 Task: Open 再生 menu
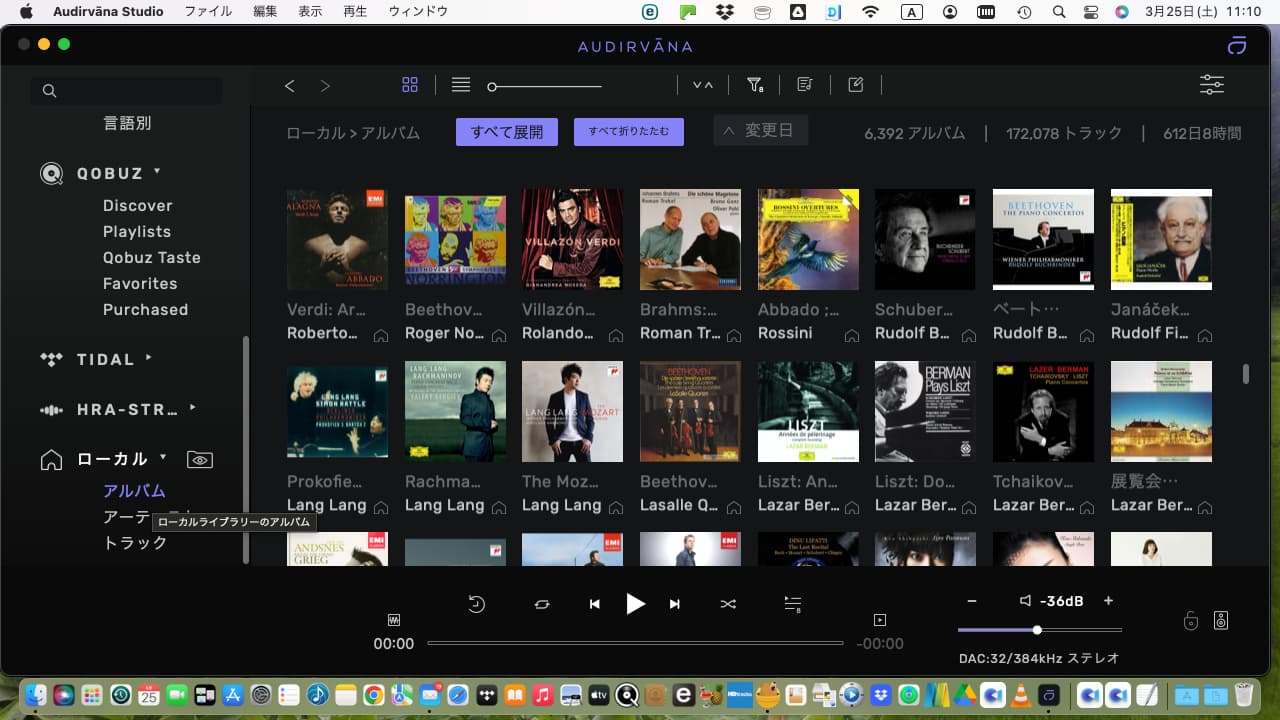(355, 12)
